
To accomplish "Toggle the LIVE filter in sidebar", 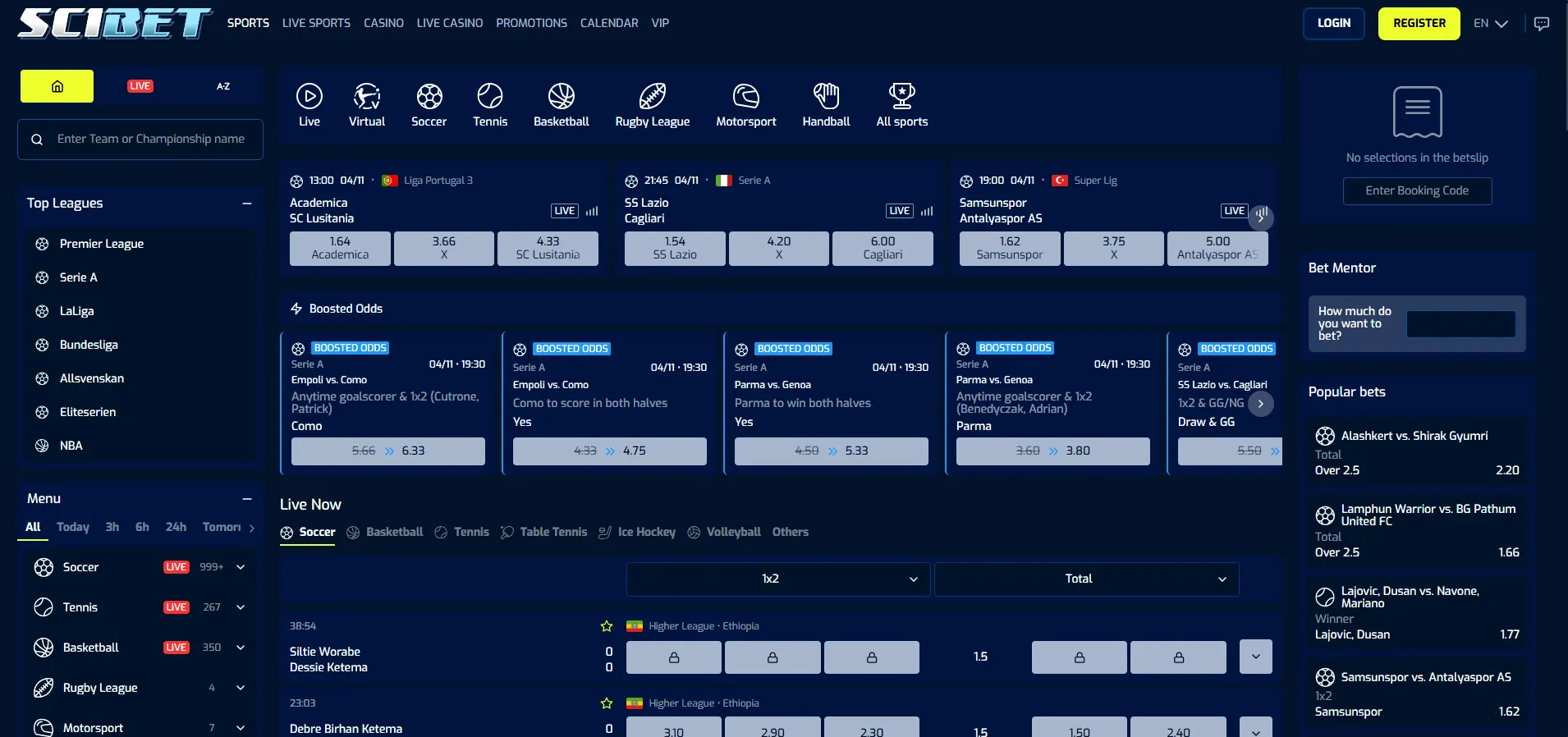I will pos(140,86).
